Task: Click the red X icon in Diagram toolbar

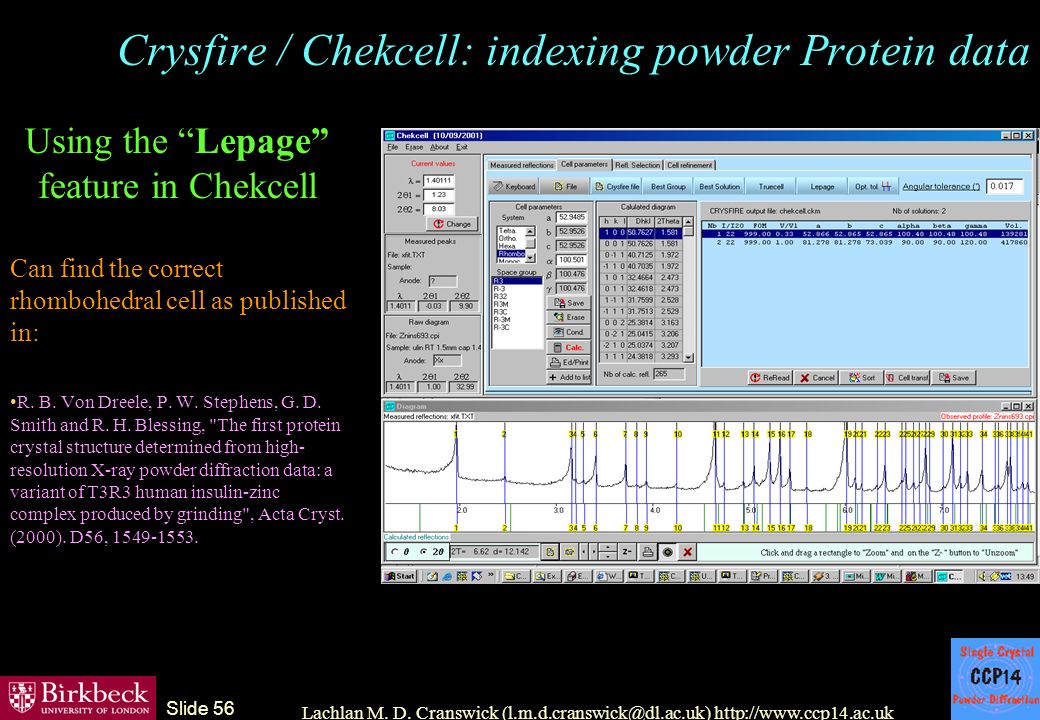Action: [688, 552]
